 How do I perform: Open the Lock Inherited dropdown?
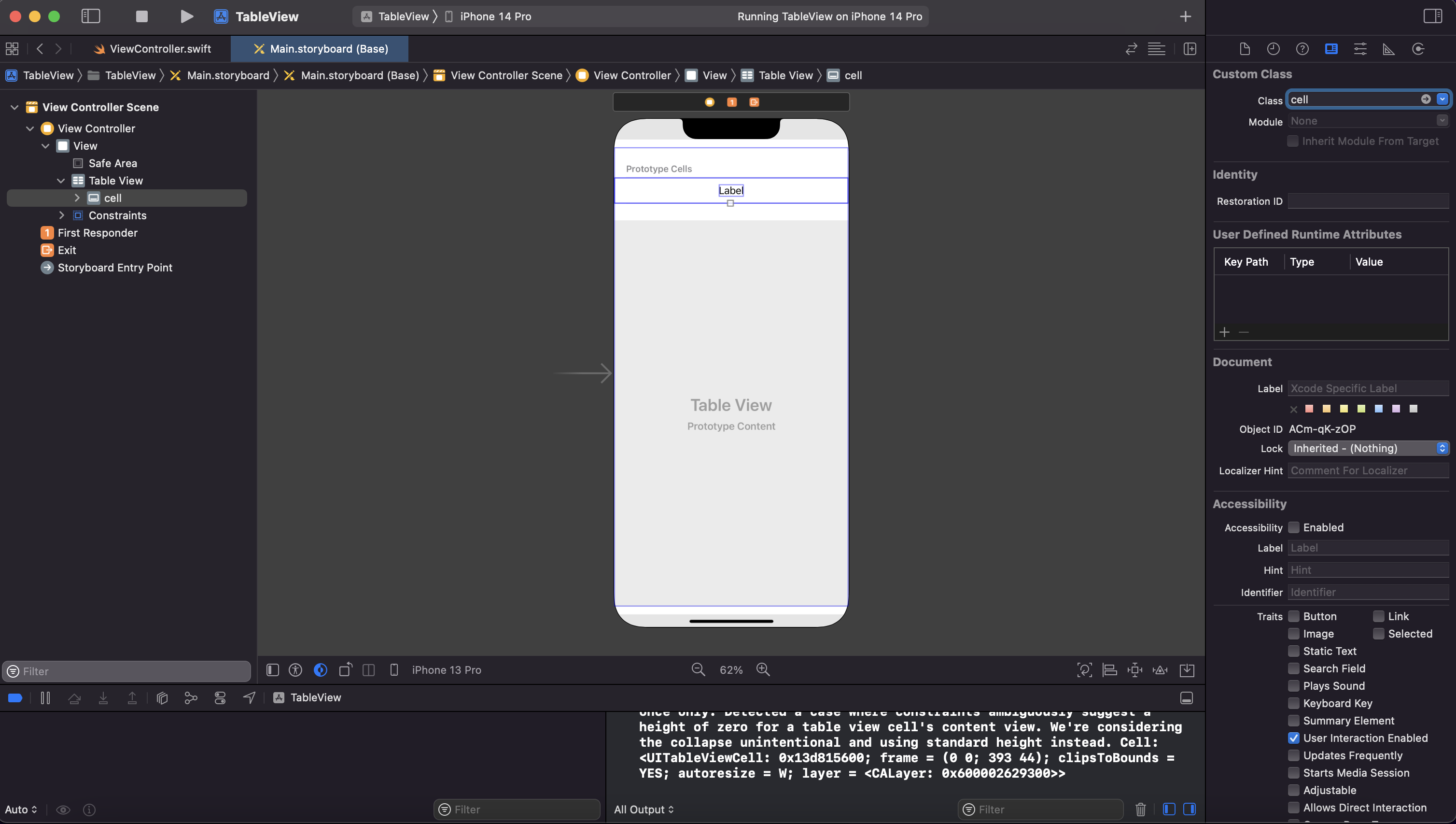1368,448
